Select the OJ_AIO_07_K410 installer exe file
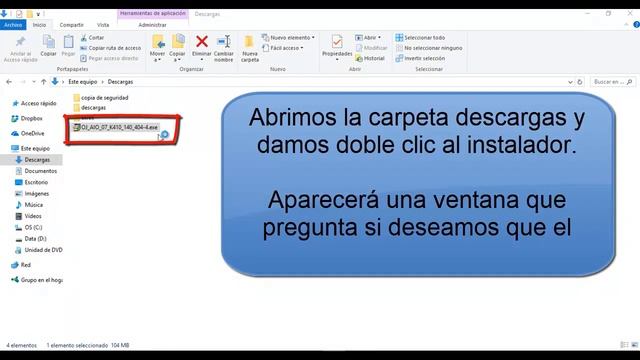Image resolution: width=640 pixels, height=360 pixels. 116,127
